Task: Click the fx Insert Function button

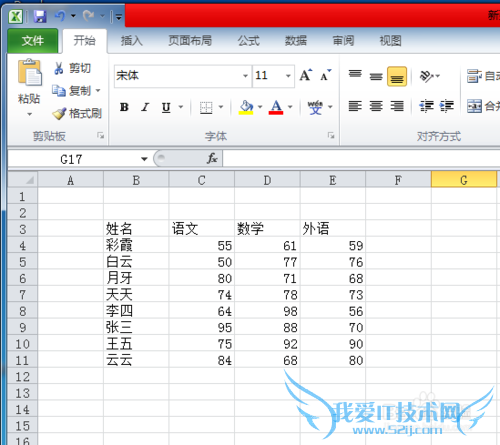Action: pos(212,158)
